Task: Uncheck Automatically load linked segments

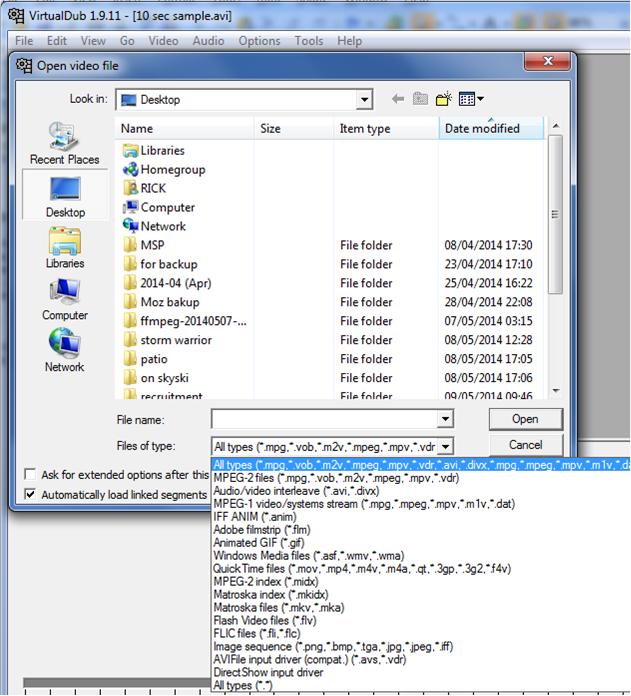Action: pos(30,494)
